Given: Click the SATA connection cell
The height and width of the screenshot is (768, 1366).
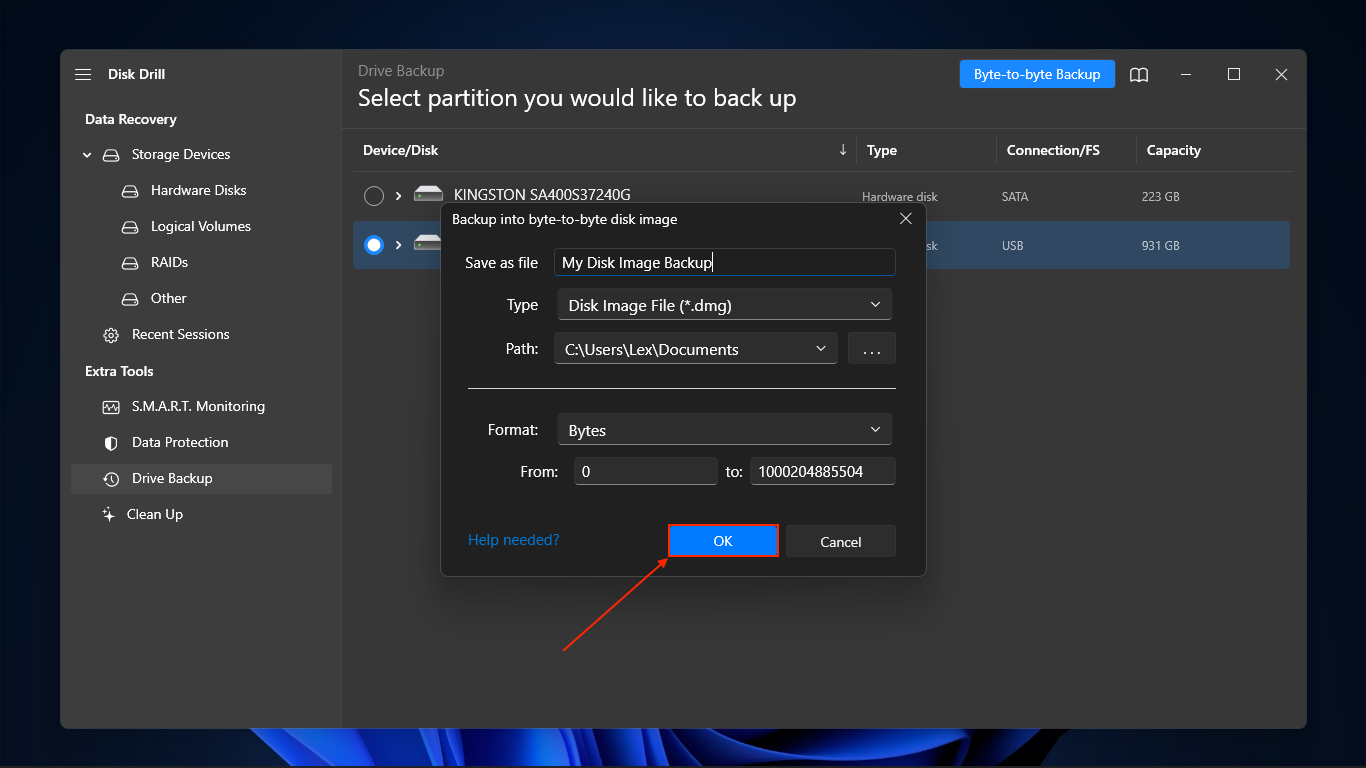Looking at the screenshot, I should pyautogui.click(x=1015, y=197).
